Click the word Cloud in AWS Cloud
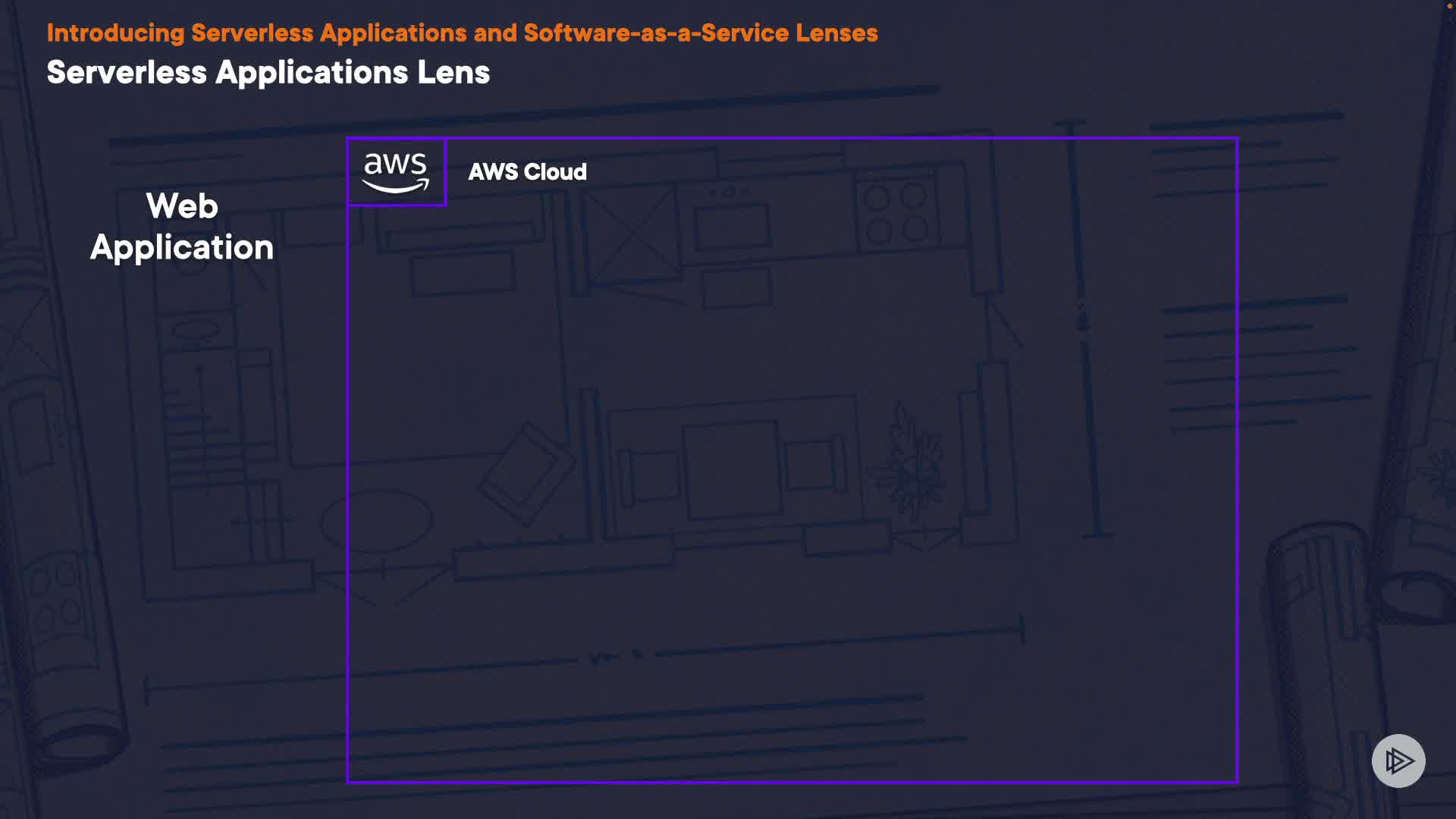 tap(555, 172)
